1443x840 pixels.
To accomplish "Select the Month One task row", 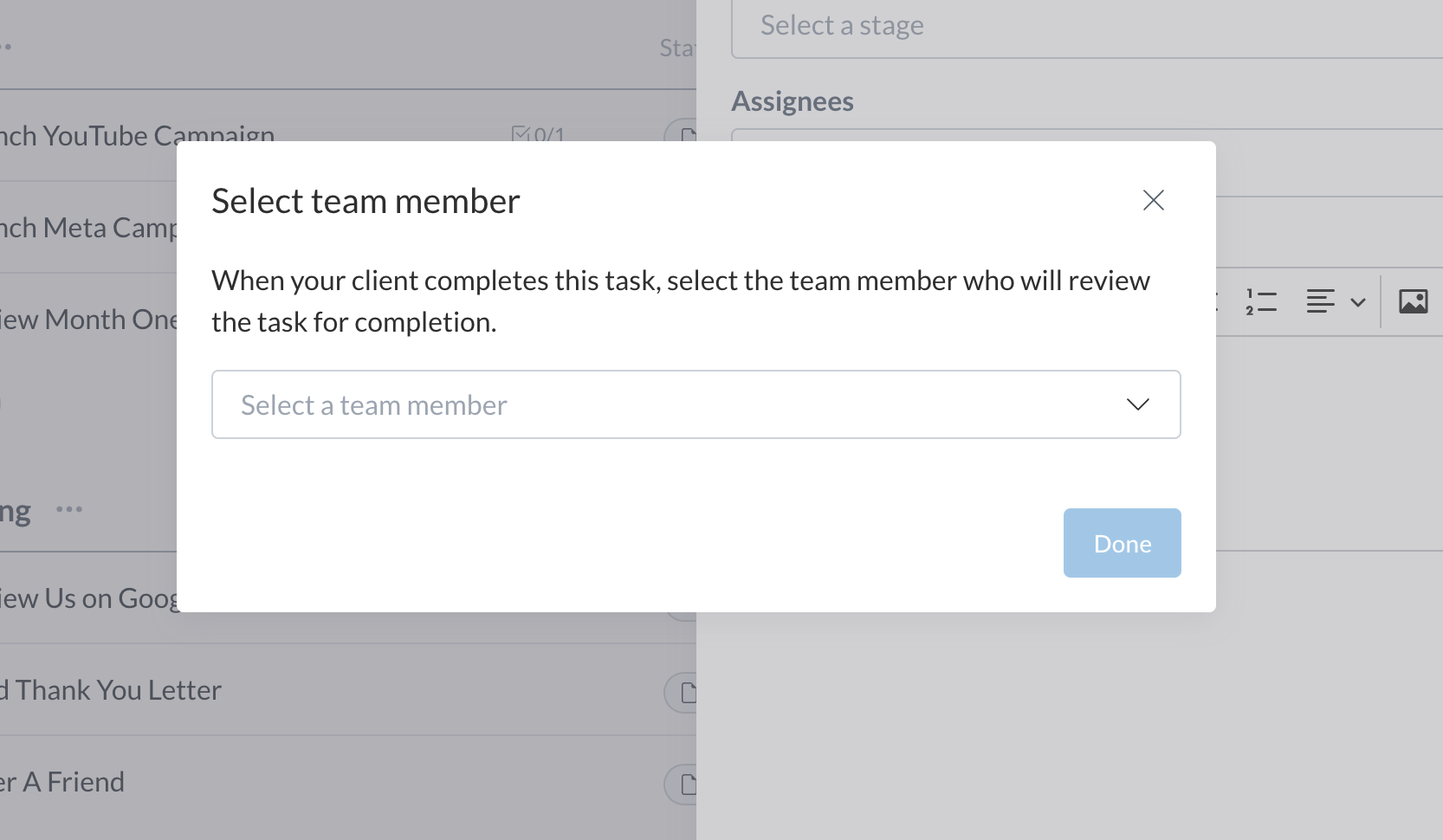I will pos(87,320).
